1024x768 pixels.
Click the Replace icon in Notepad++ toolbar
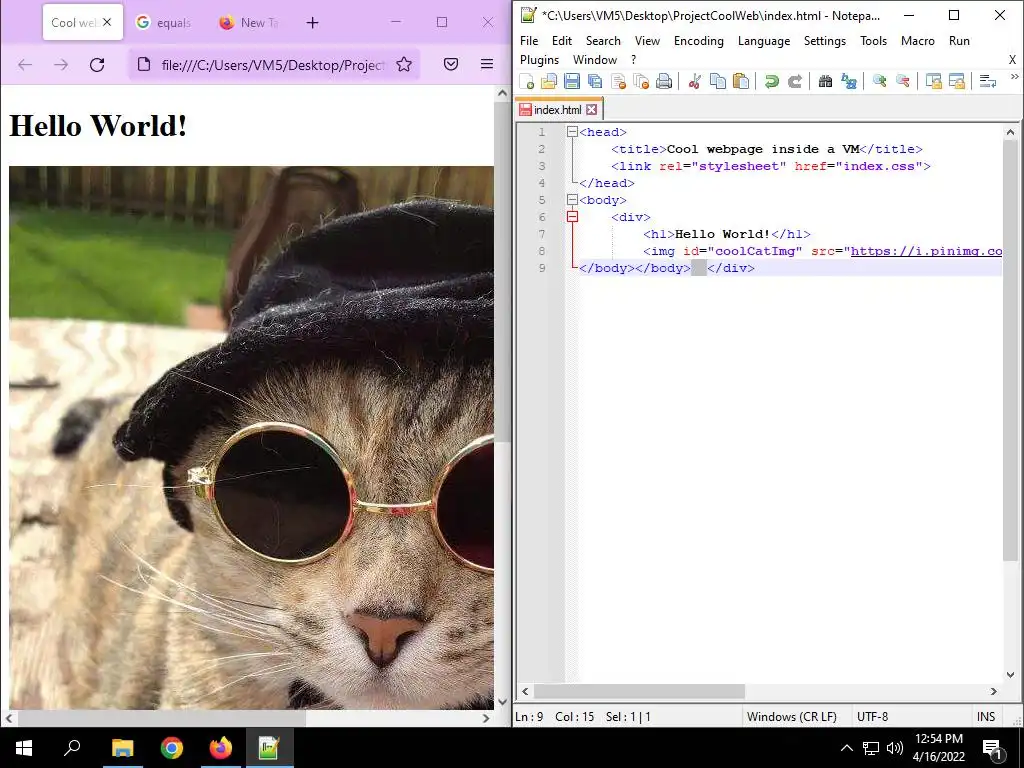[848, 81]
